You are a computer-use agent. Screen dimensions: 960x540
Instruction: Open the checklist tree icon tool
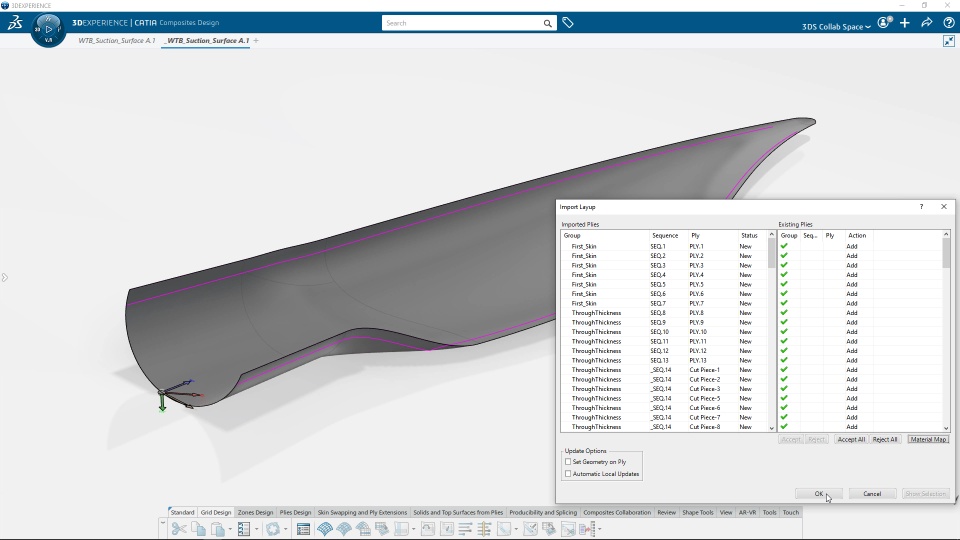pyautogui.click(x=244, y=529)
